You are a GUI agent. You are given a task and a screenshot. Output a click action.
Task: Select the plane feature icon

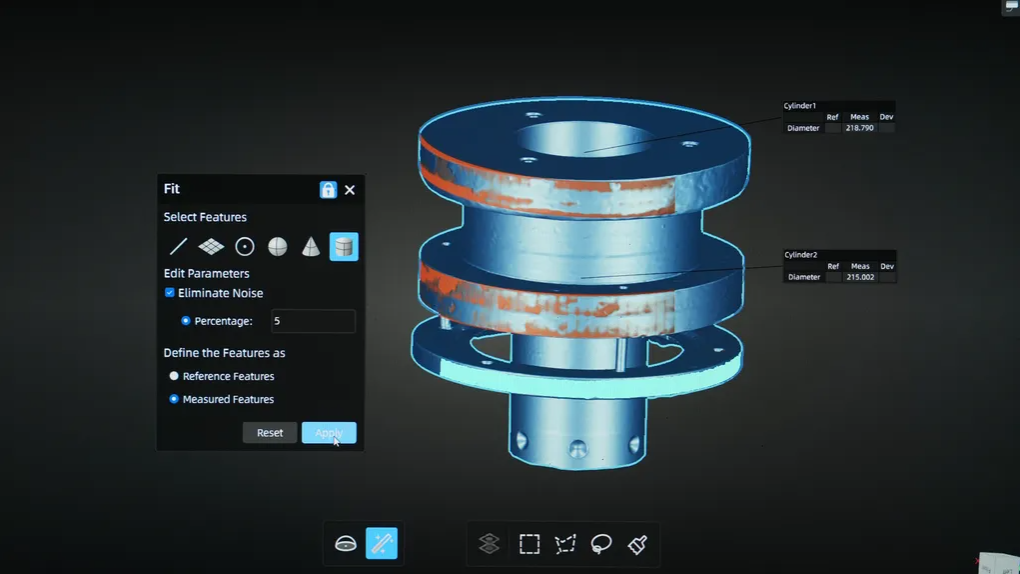coord(211,246)
